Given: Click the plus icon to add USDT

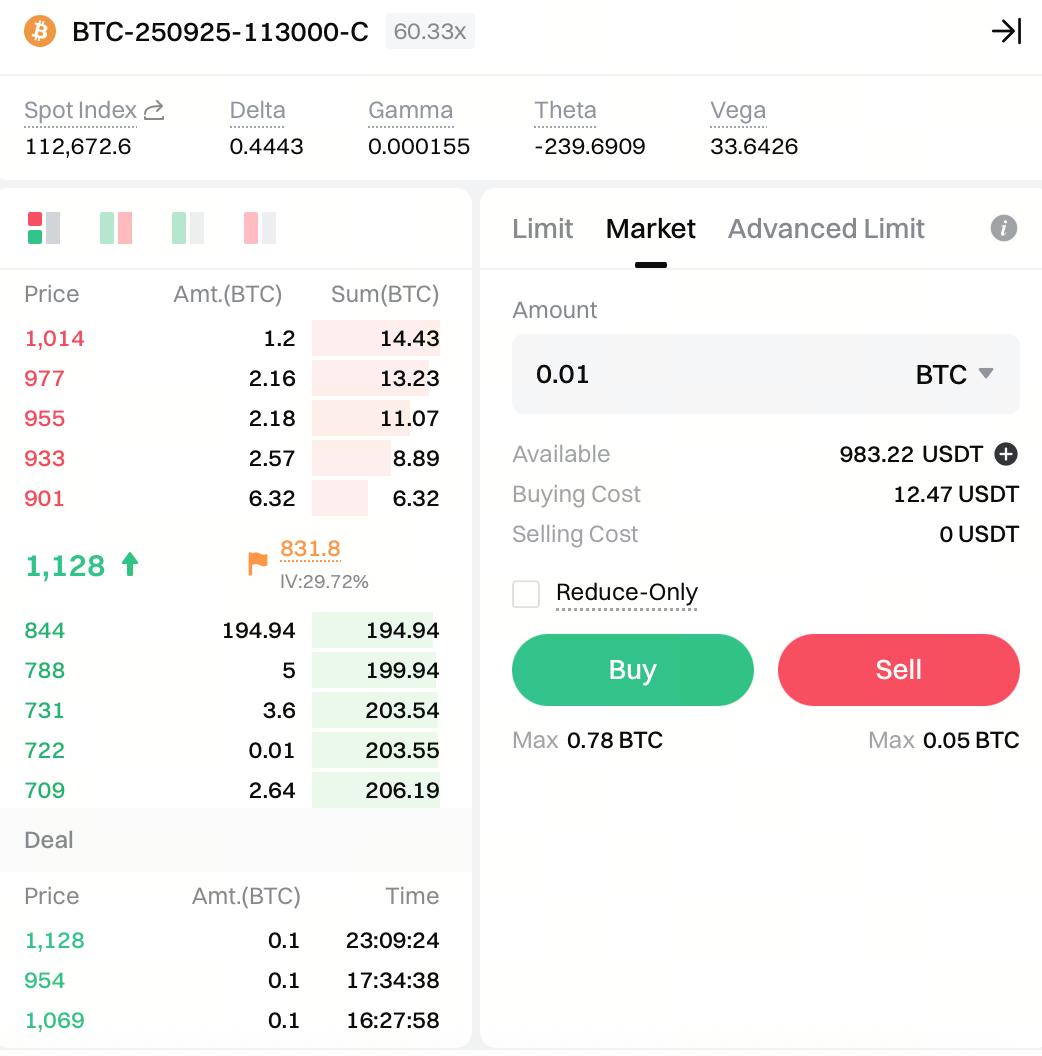Looking at the screenshot, I should point(1006,454).
